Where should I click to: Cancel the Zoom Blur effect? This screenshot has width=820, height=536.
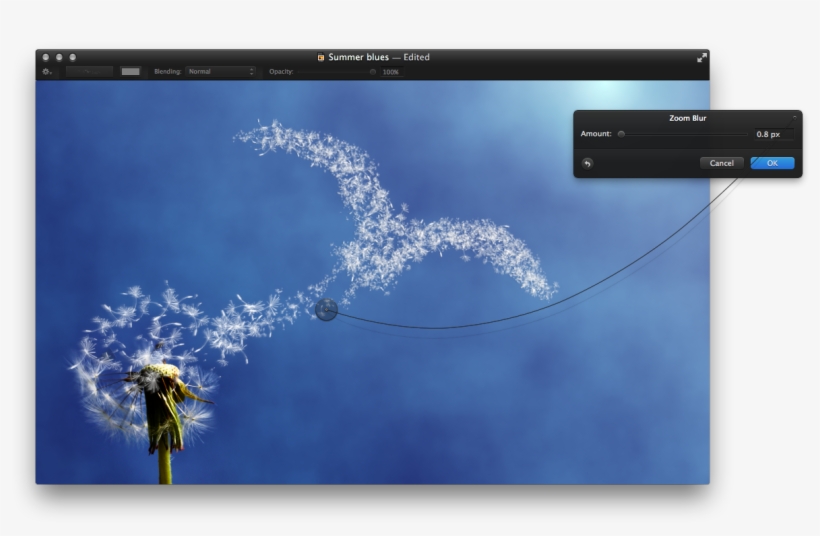tap(721, 163)
